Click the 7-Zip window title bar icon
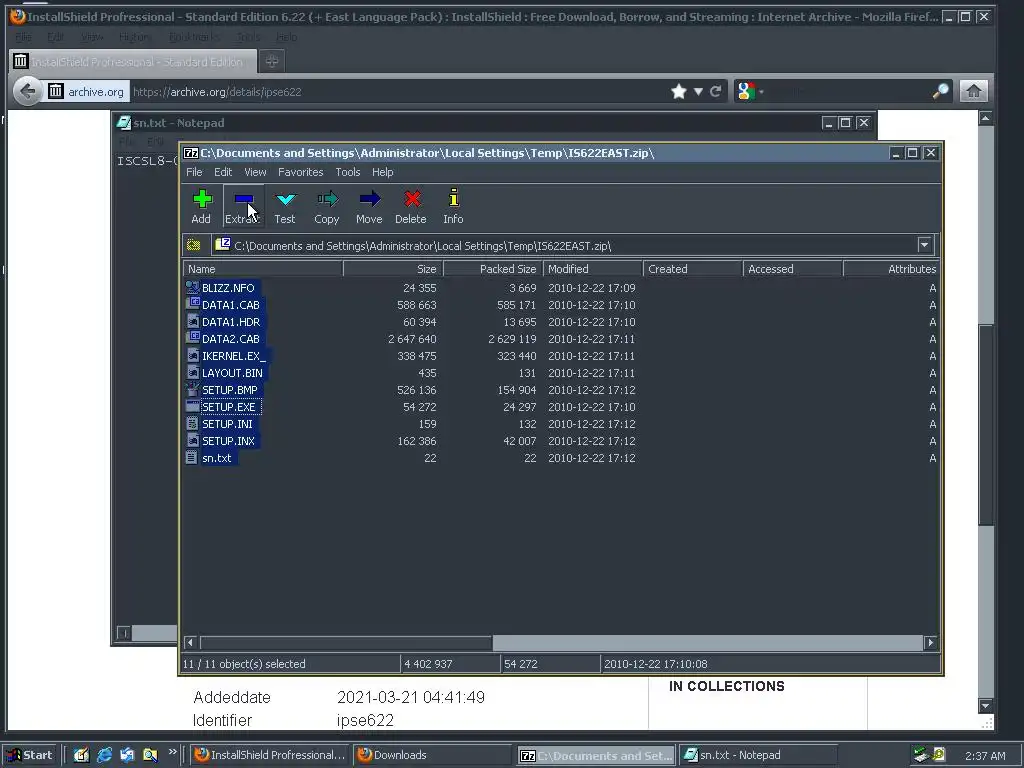Screen dimensions: 1024x768 pos(191,153)
